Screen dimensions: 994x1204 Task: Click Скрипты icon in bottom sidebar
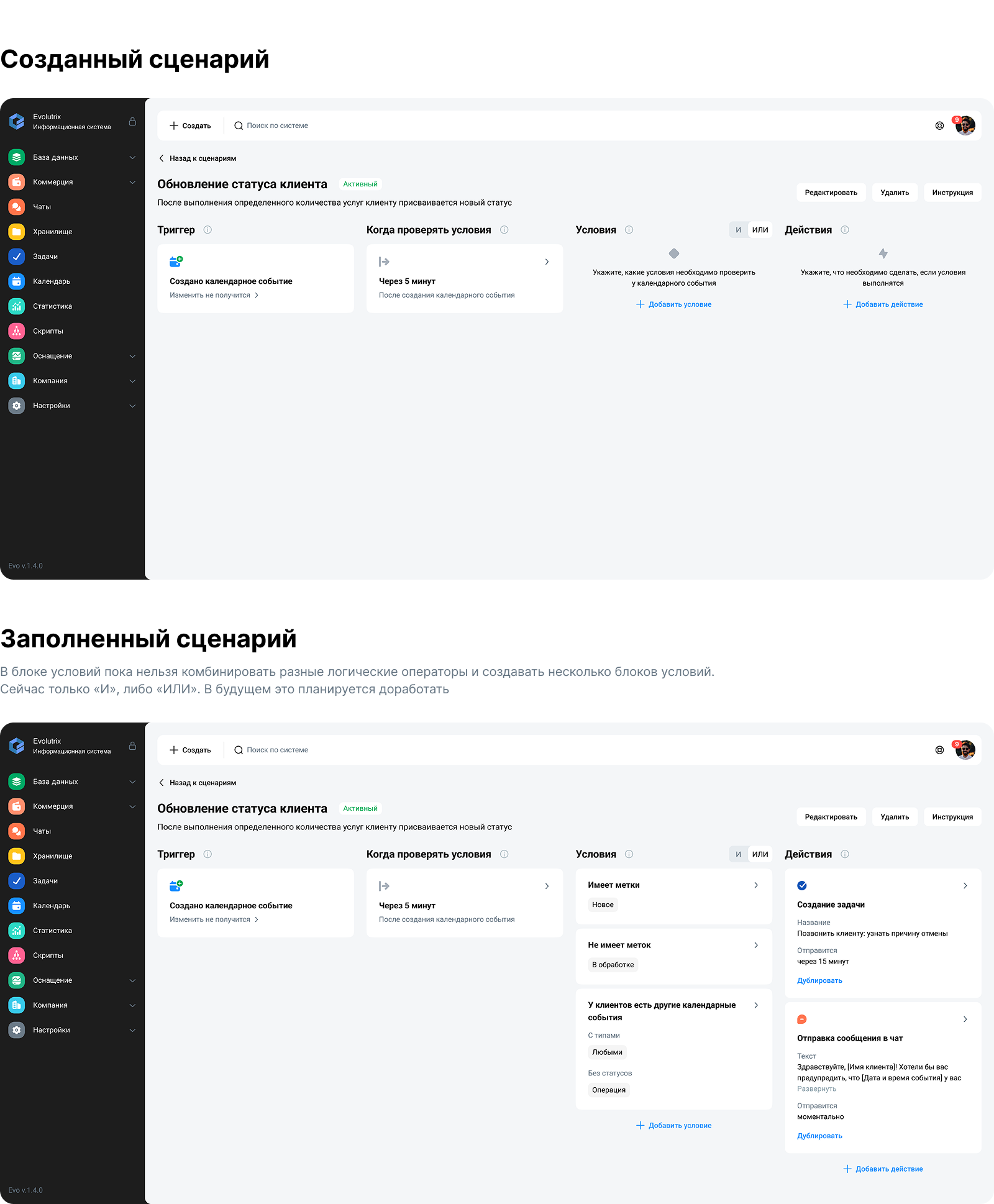(x=17, y=955)
